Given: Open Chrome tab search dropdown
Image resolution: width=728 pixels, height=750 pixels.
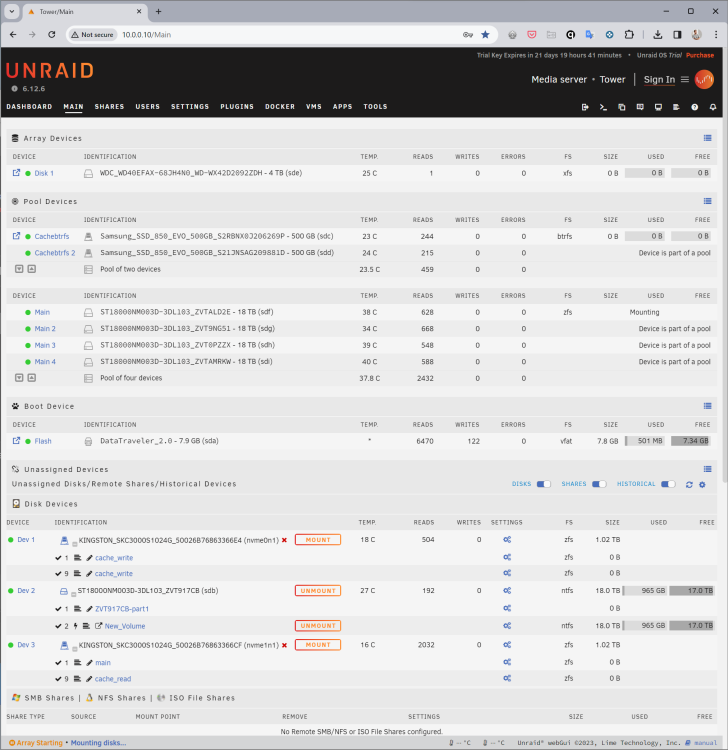Looking at the screenshot, I should (x=11, y=11).
